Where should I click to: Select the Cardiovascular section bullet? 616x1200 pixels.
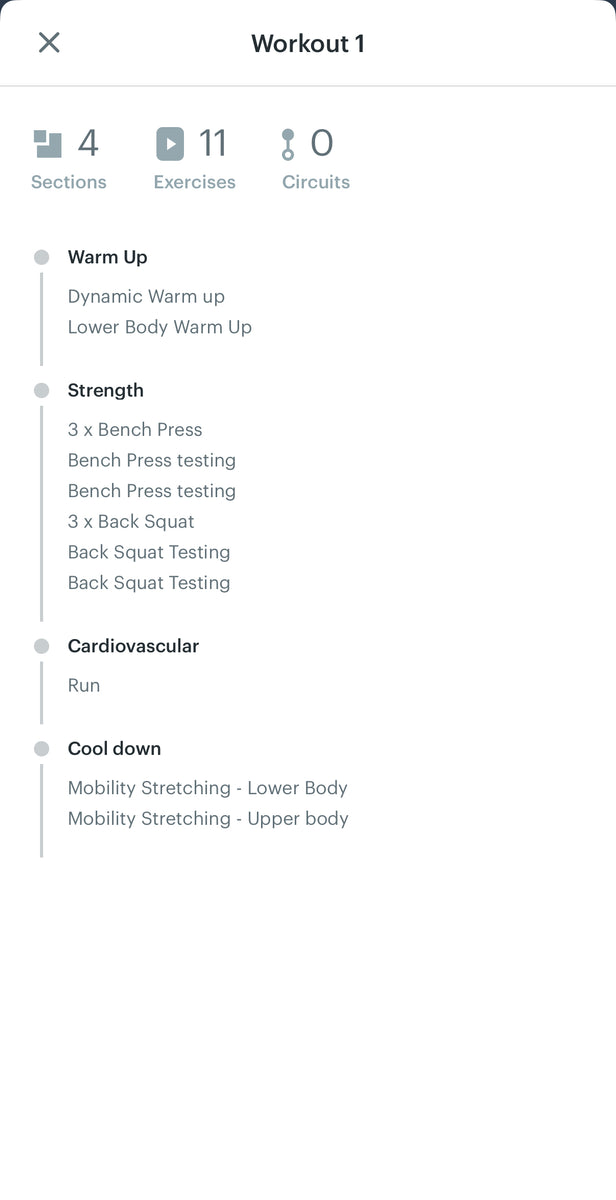point(42,646)
